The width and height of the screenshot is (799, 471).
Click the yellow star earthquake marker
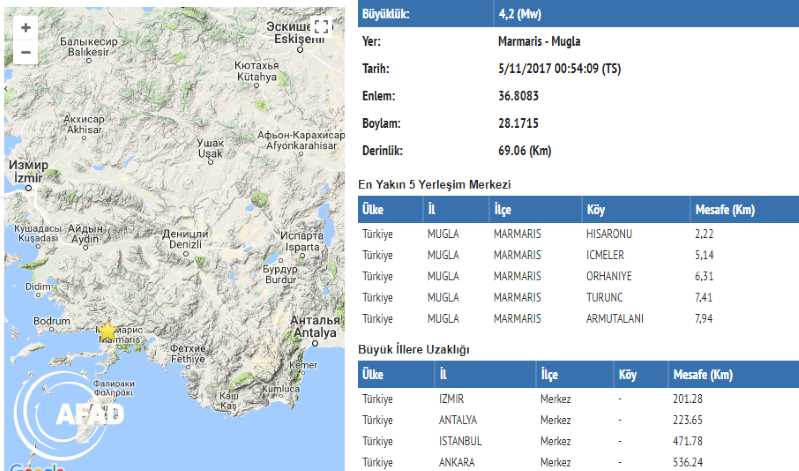[108, 331]
